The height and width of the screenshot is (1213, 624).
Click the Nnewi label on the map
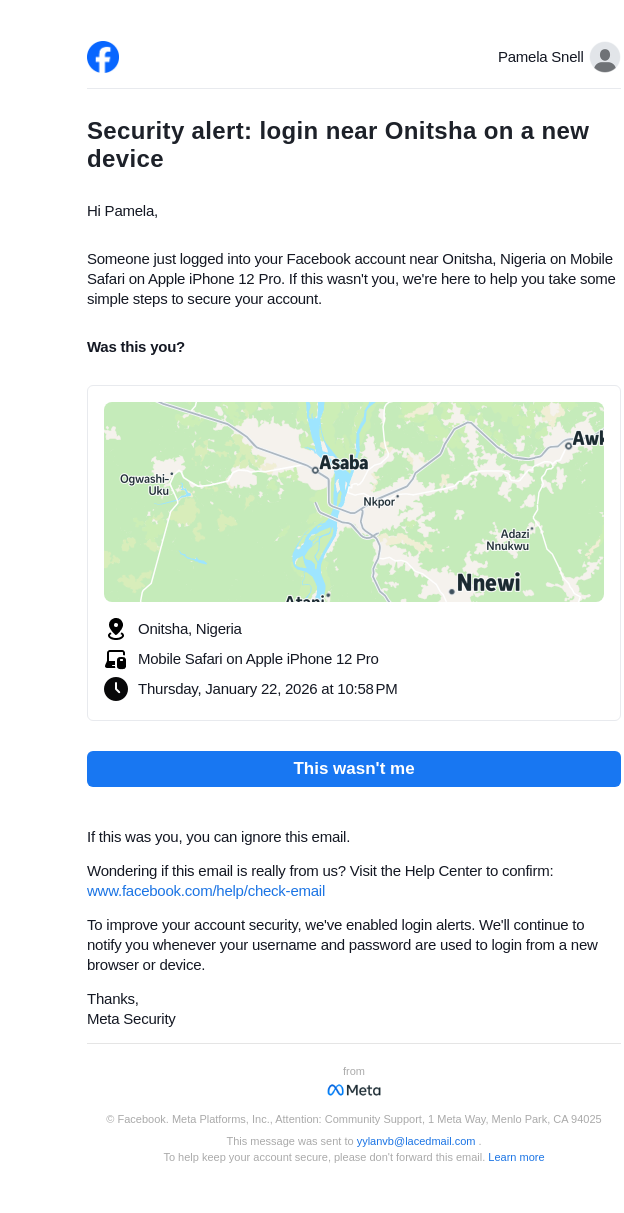click(489, 583)
